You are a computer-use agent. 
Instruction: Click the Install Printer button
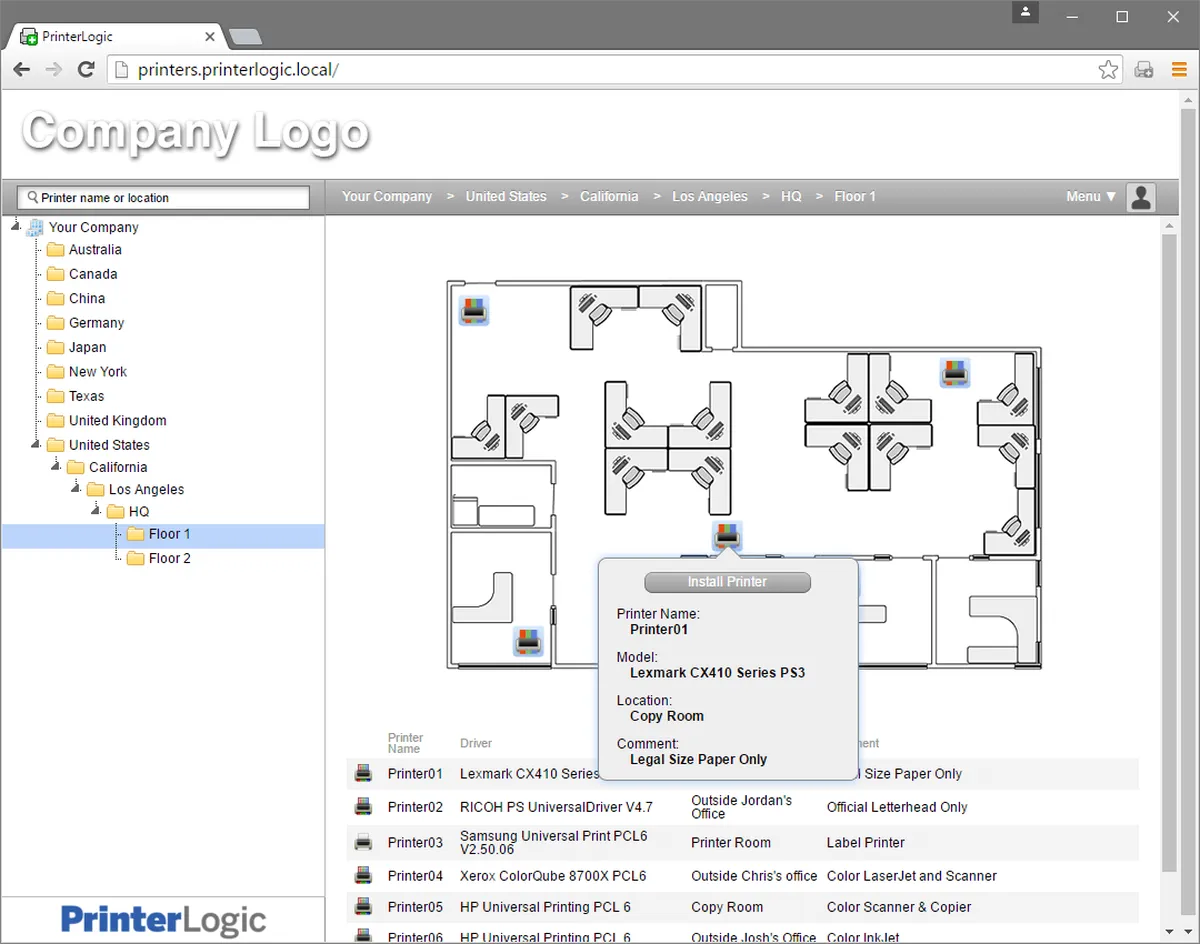[x=727, y=582]
